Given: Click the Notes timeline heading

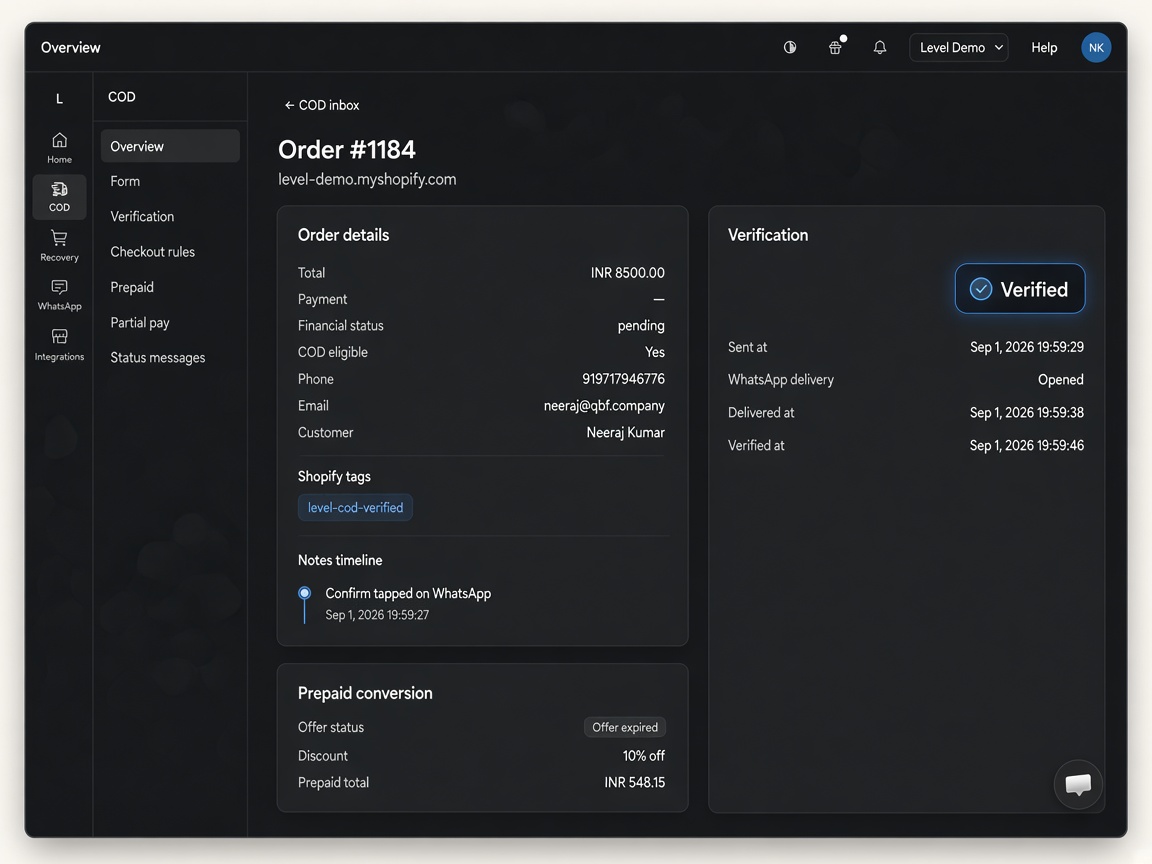Looking at the screenshot, I should (340, 561).
